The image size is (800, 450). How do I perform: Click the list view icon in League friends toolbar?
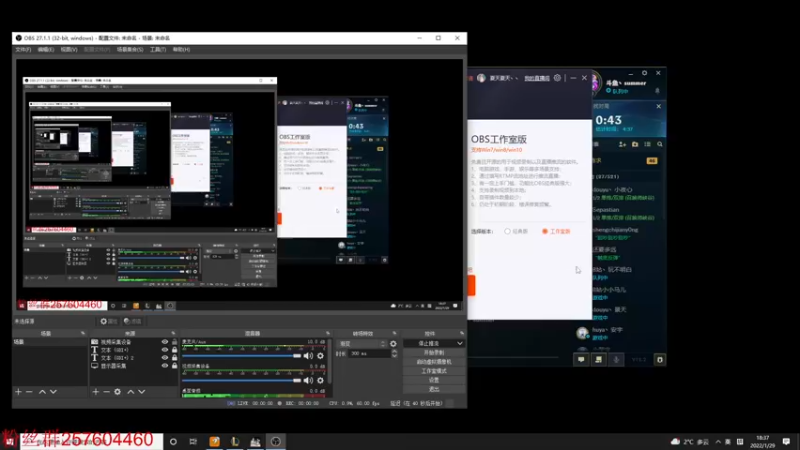[x=647, y=144]
